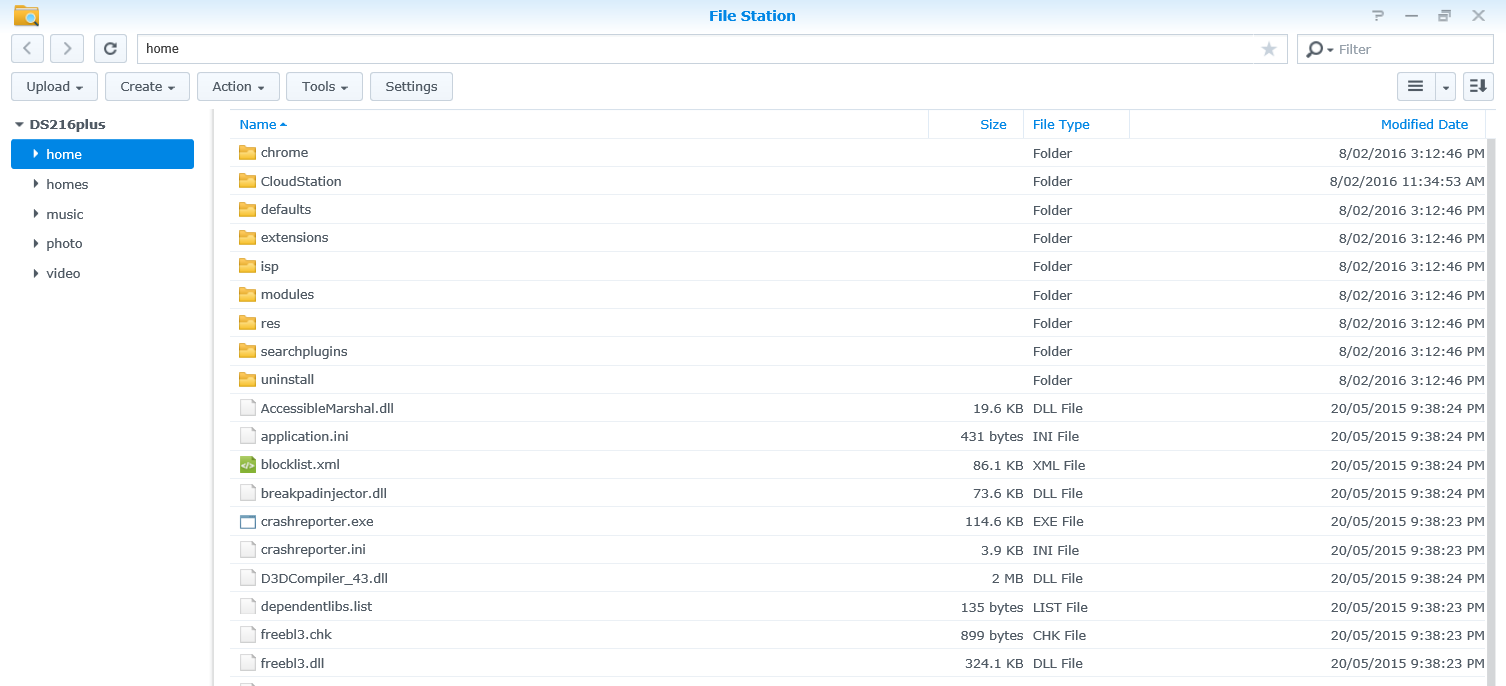Open the Tools menu
This screenshot has height=686, width=1506.
coord(323,86)
